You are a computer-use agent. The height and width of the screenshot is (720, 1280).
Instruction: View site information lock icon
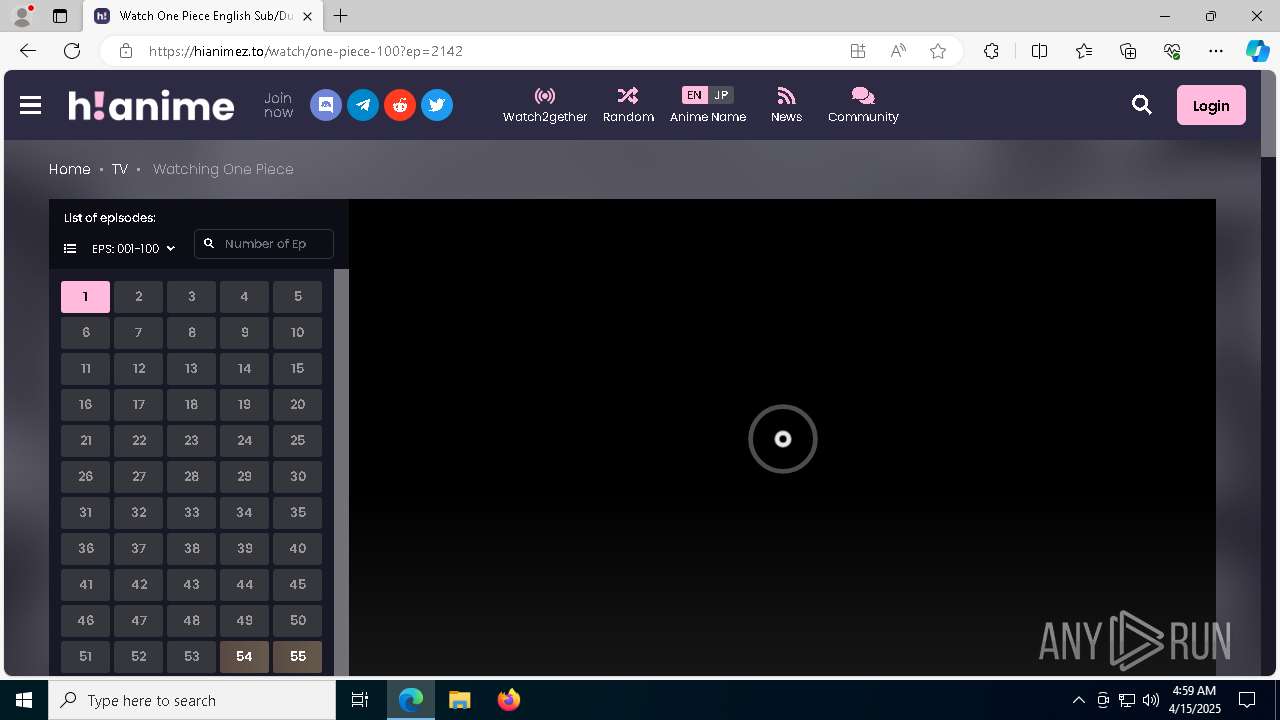coord(125,51)
